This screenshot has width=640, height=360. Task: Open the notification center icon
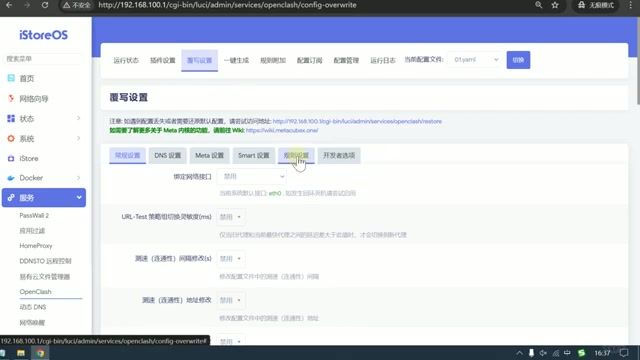click(x=624, y=353)
